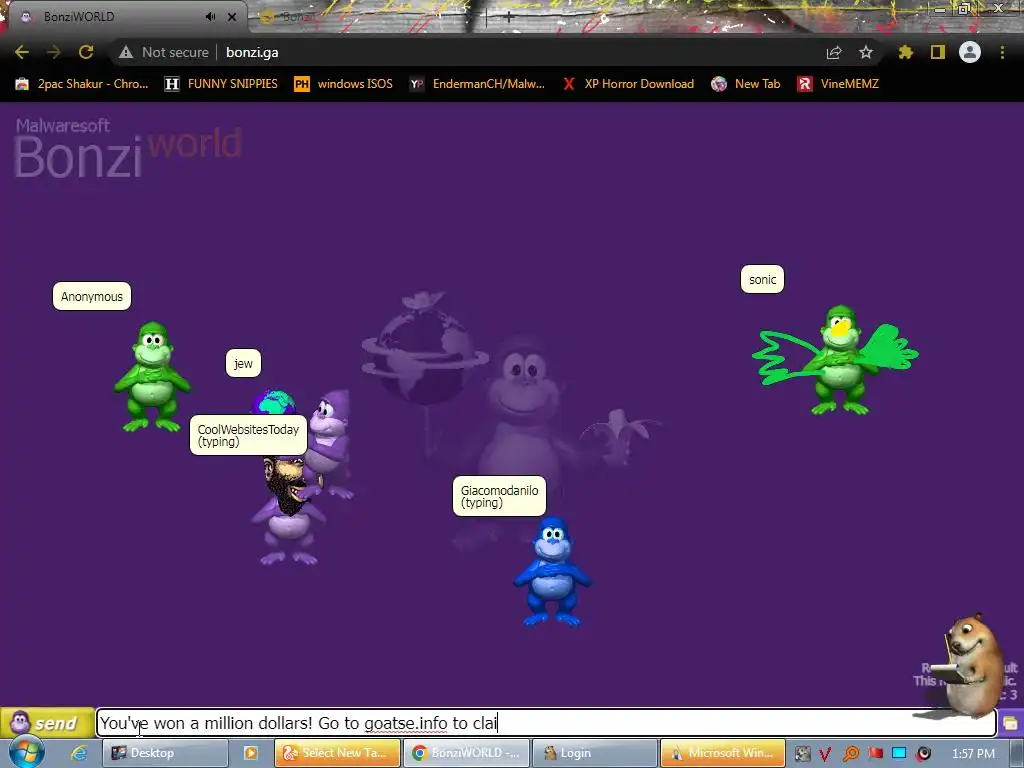Screen dimensions: 1024x768
Task: Switch to Select New Ta... taskbar window
Action: [337, 753]
